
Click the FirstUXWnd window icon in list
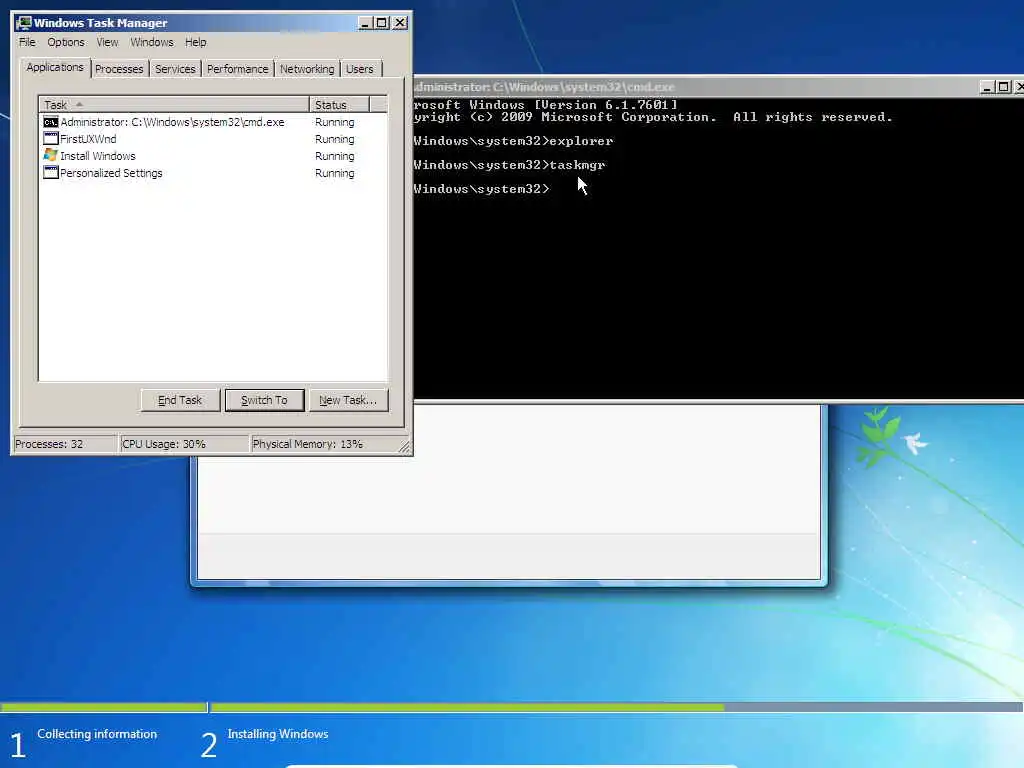coord(50,139)
